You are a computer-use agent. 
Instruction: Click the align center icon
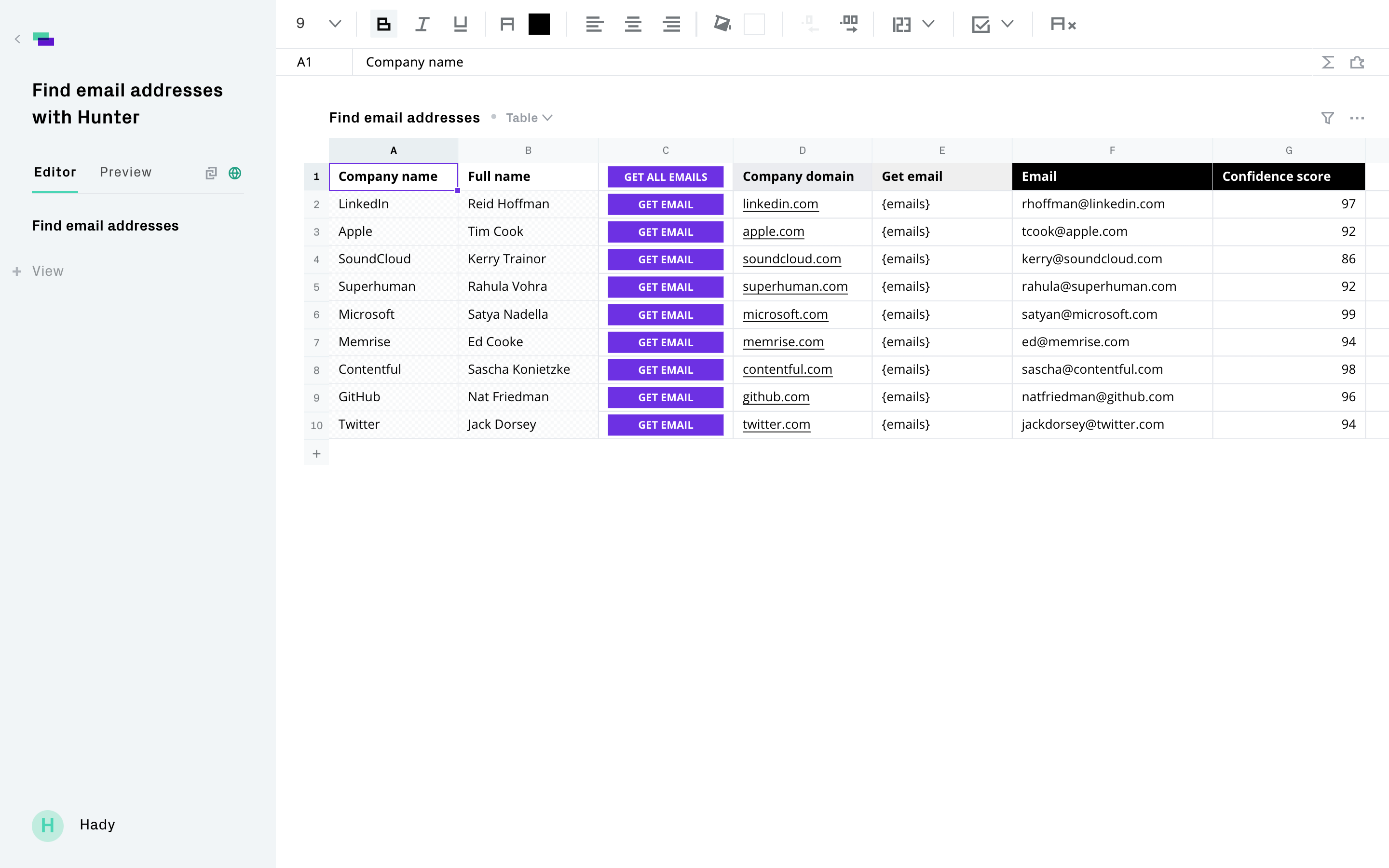pos(632,24)
